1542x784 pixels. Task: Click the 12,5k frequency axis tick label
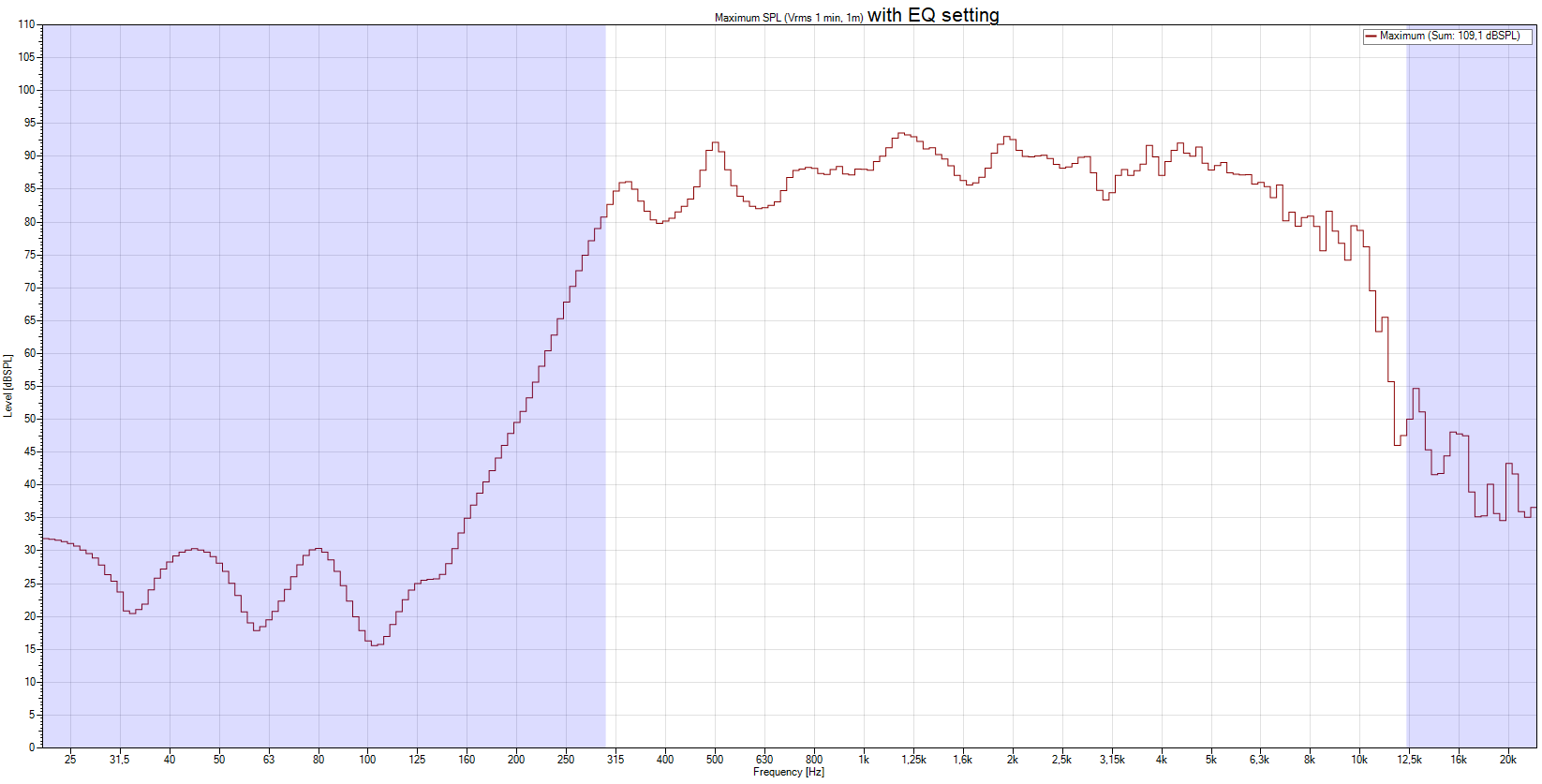coord(1409,760)
